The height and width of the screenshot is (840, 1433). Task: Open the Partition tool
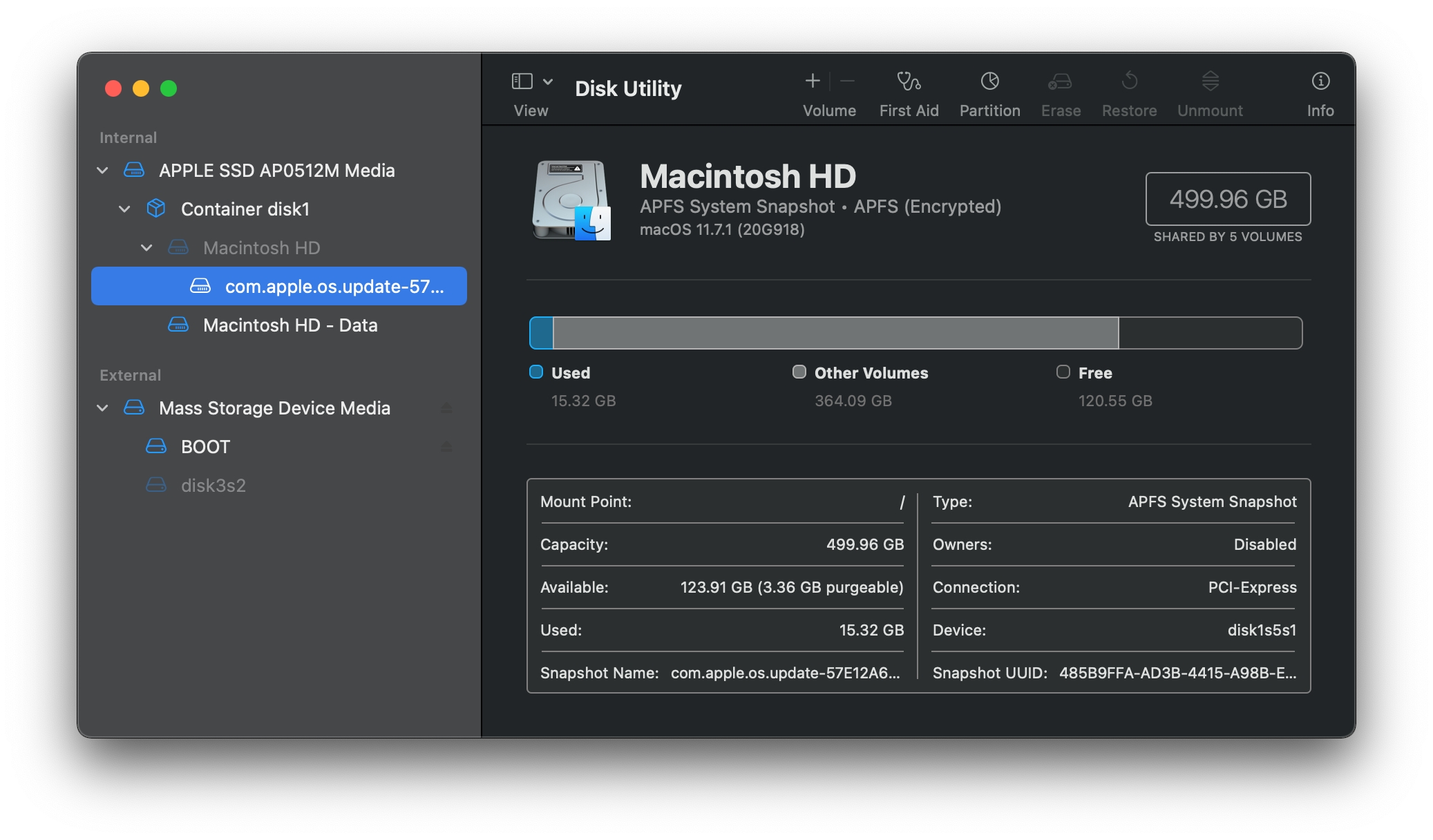[989, 82]
